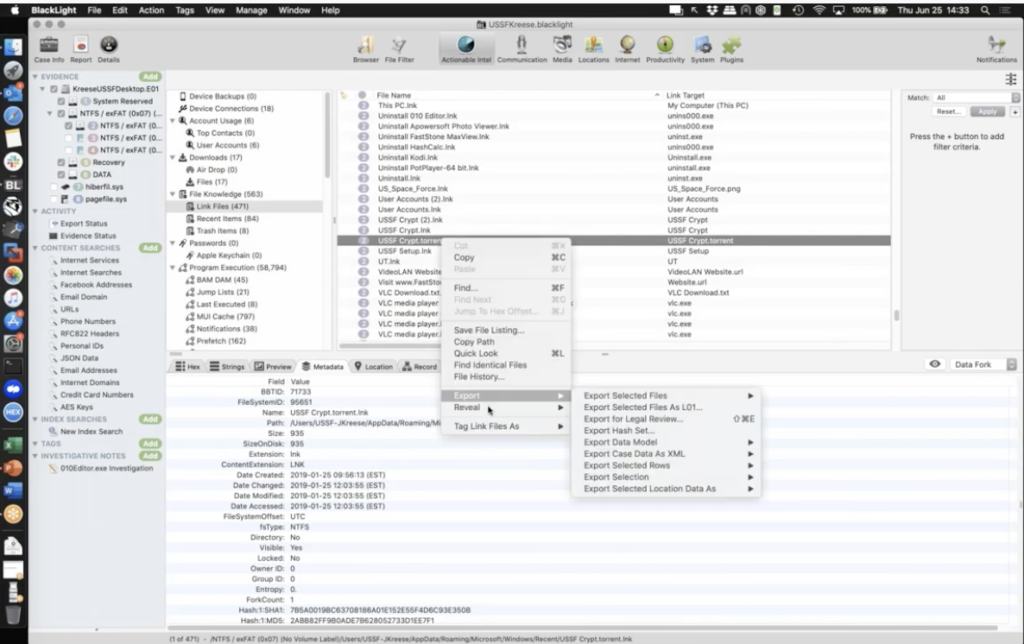The image size is (1024, 644).
Task: Click Spotlight search icon in menu bar
Action: pyautogui.click(x=985, y=10)
